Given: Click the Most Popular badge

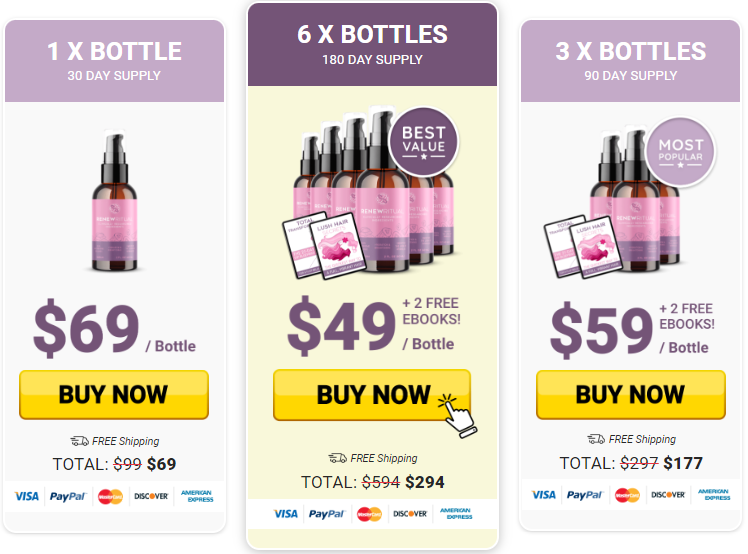Looking at the screenshot, I should [680, 152].
